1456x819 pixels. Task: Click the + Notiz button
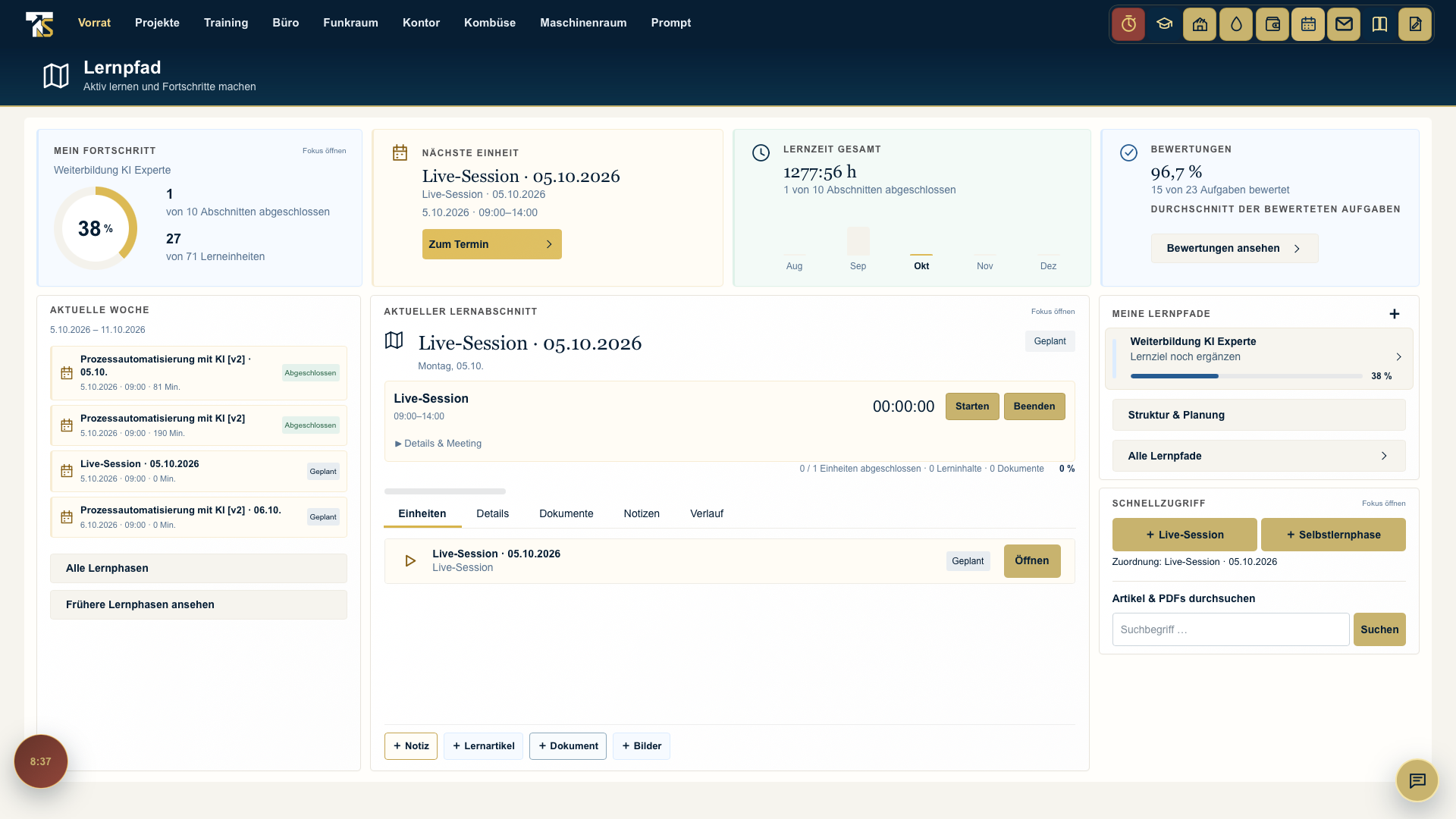point(411,746)
